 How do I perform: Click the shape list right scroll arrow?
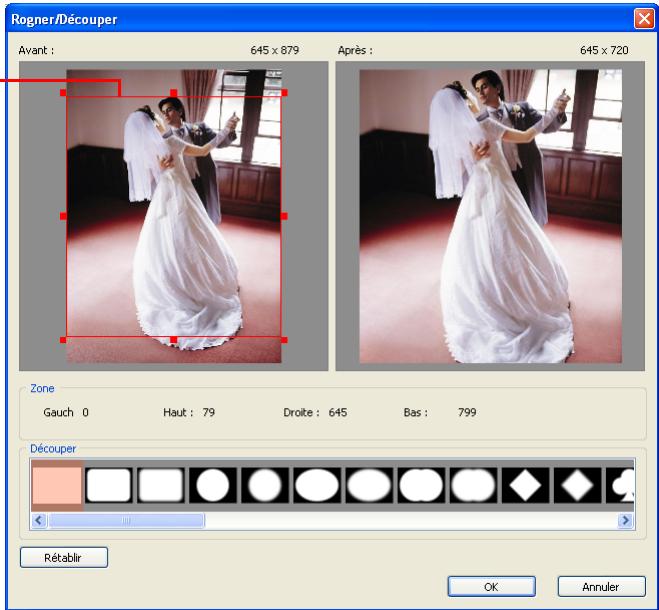click(x=625, y=520)
